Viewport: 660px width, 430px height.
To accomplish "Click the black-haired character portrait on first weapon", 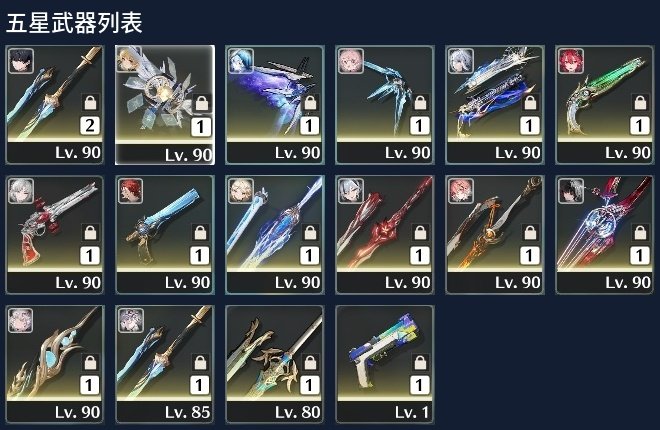I will [21, 61].
